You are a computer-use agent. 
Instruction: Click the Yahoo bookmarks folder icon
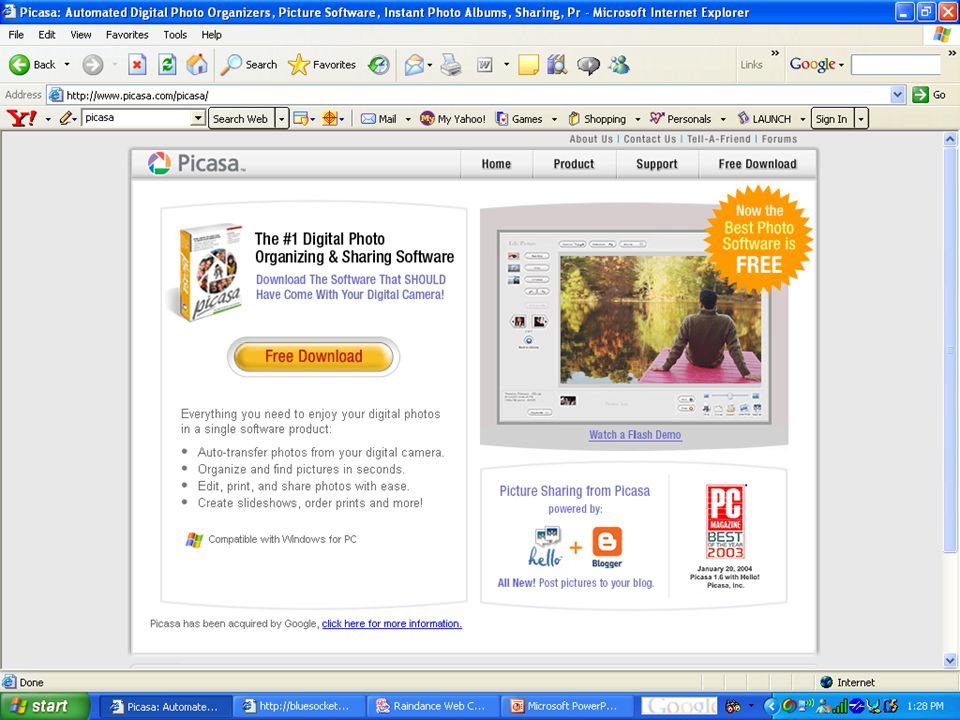301,119
